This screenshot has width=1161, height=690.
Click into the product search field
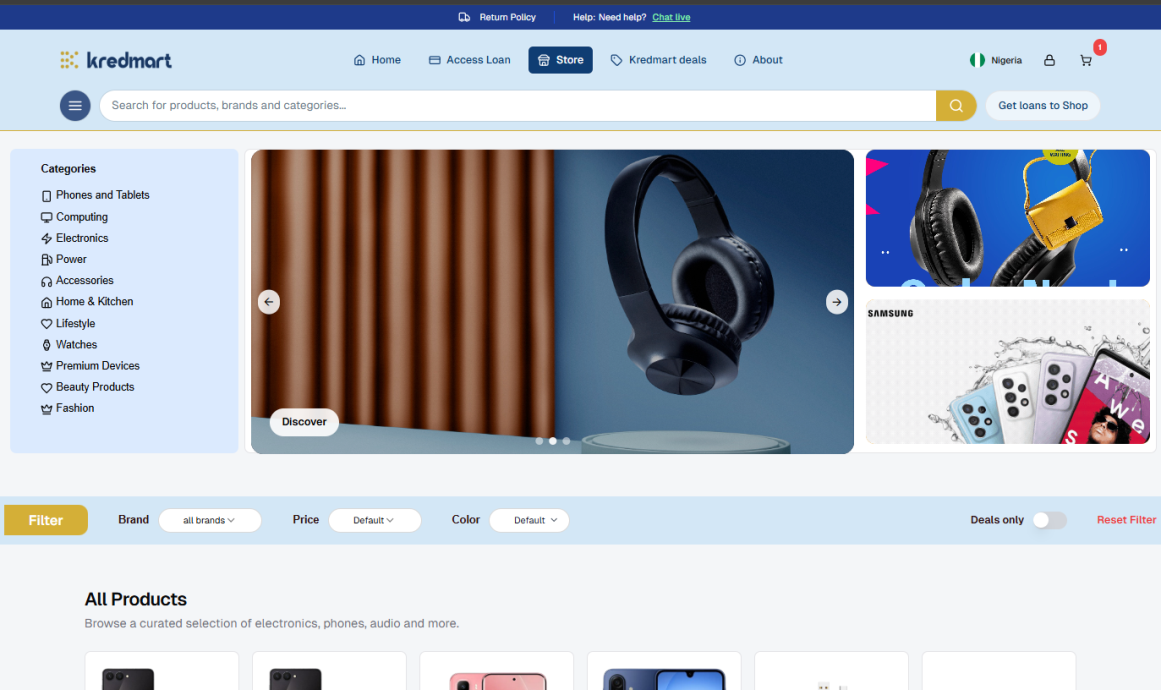pyautogui.click(x=517, y=106)
